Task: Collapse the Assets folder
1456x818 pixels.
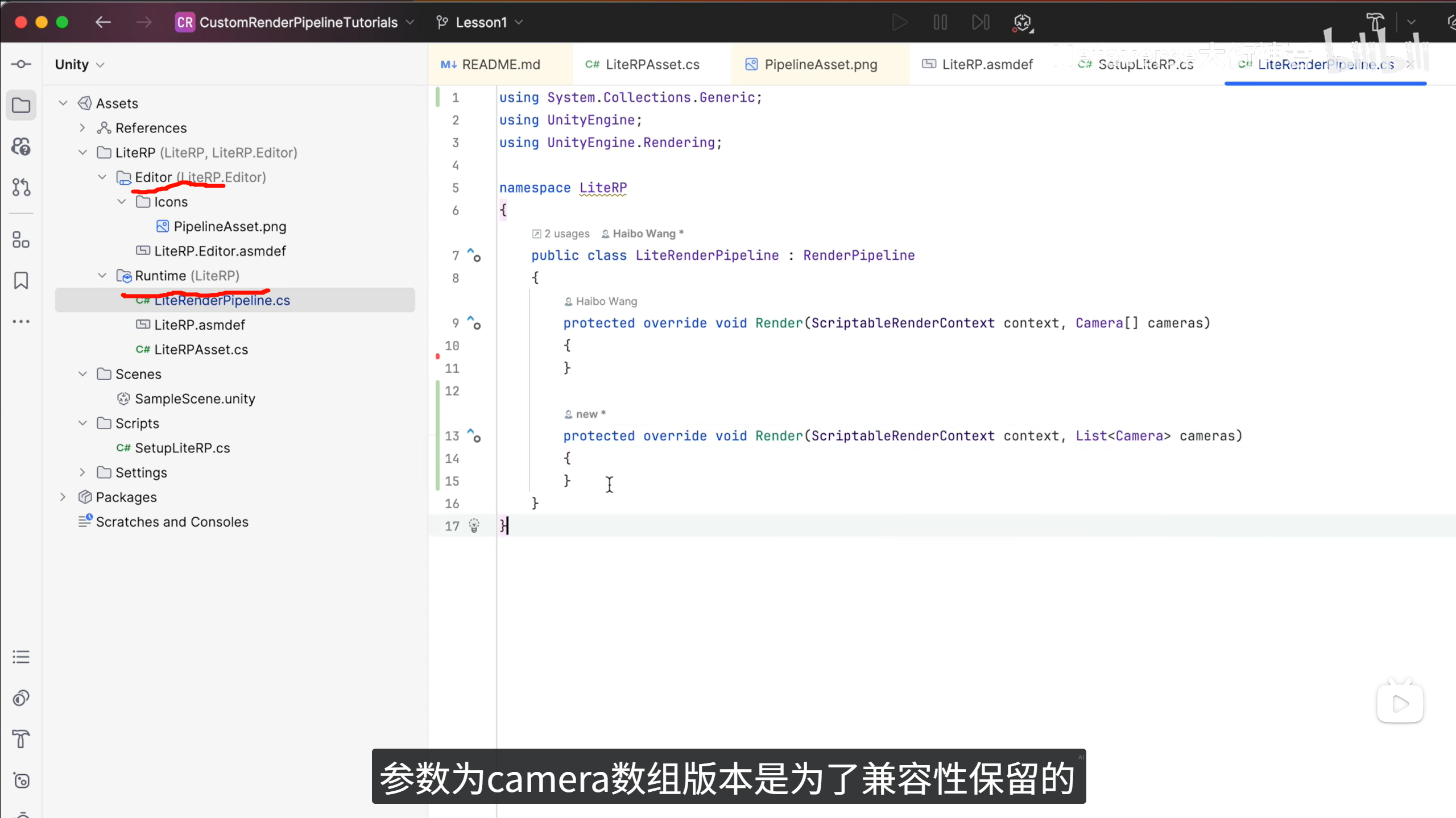Action: click(63, 103)
